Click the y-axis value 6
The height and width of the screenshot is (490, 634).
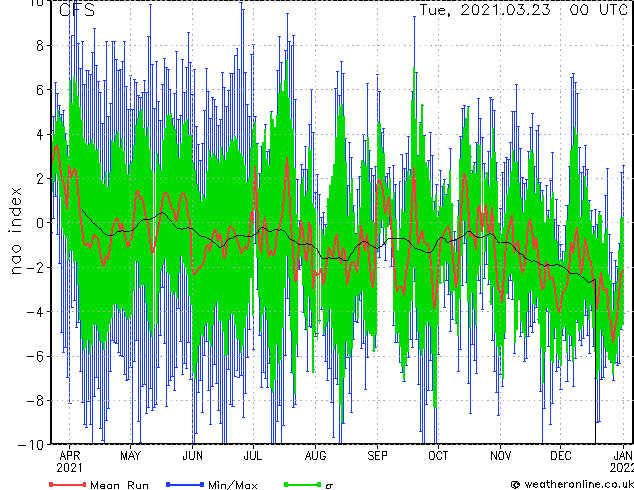40,90
